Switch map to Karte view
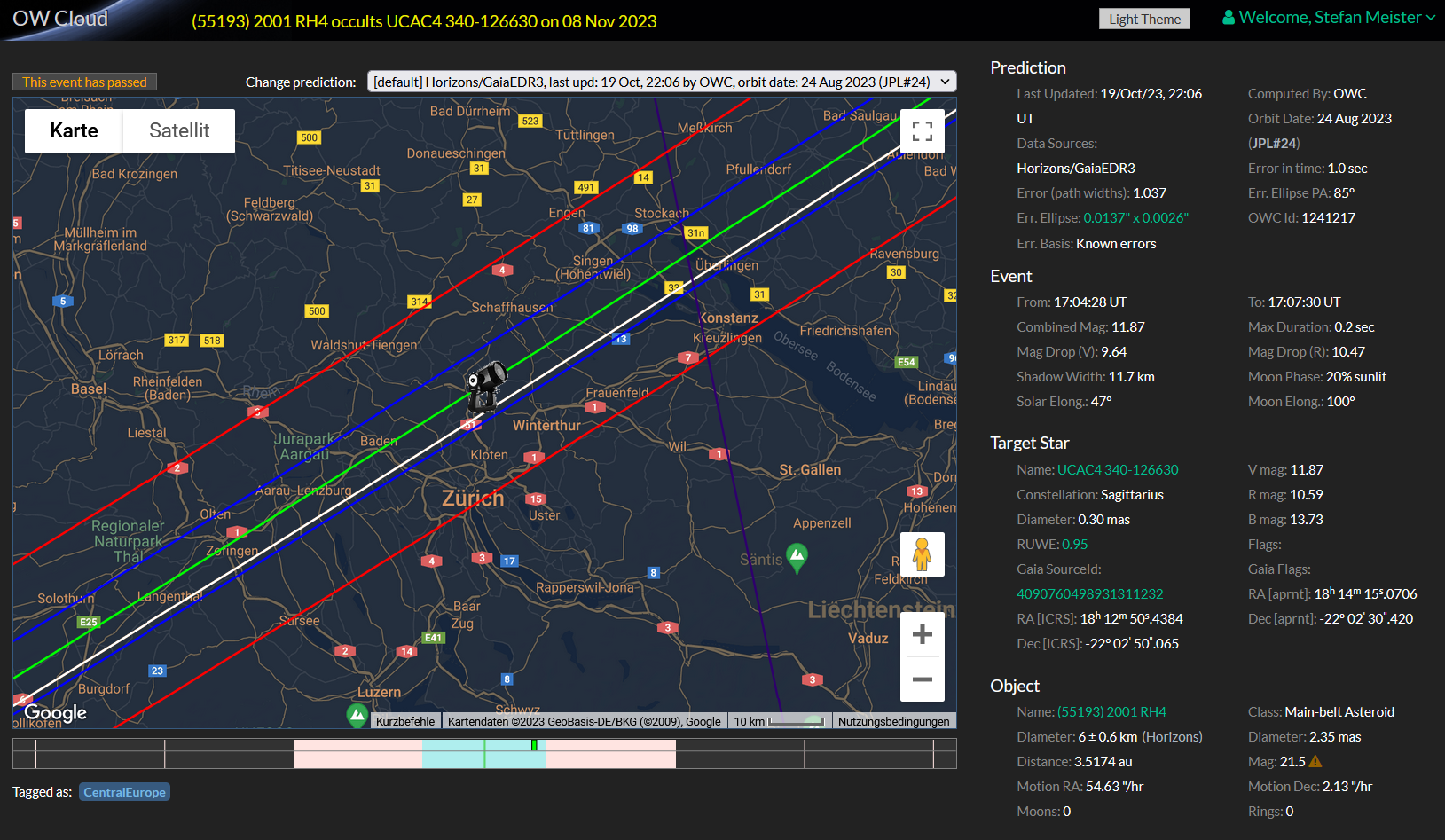This screenshot has height=840, width=1445. (x=74, y=131)
